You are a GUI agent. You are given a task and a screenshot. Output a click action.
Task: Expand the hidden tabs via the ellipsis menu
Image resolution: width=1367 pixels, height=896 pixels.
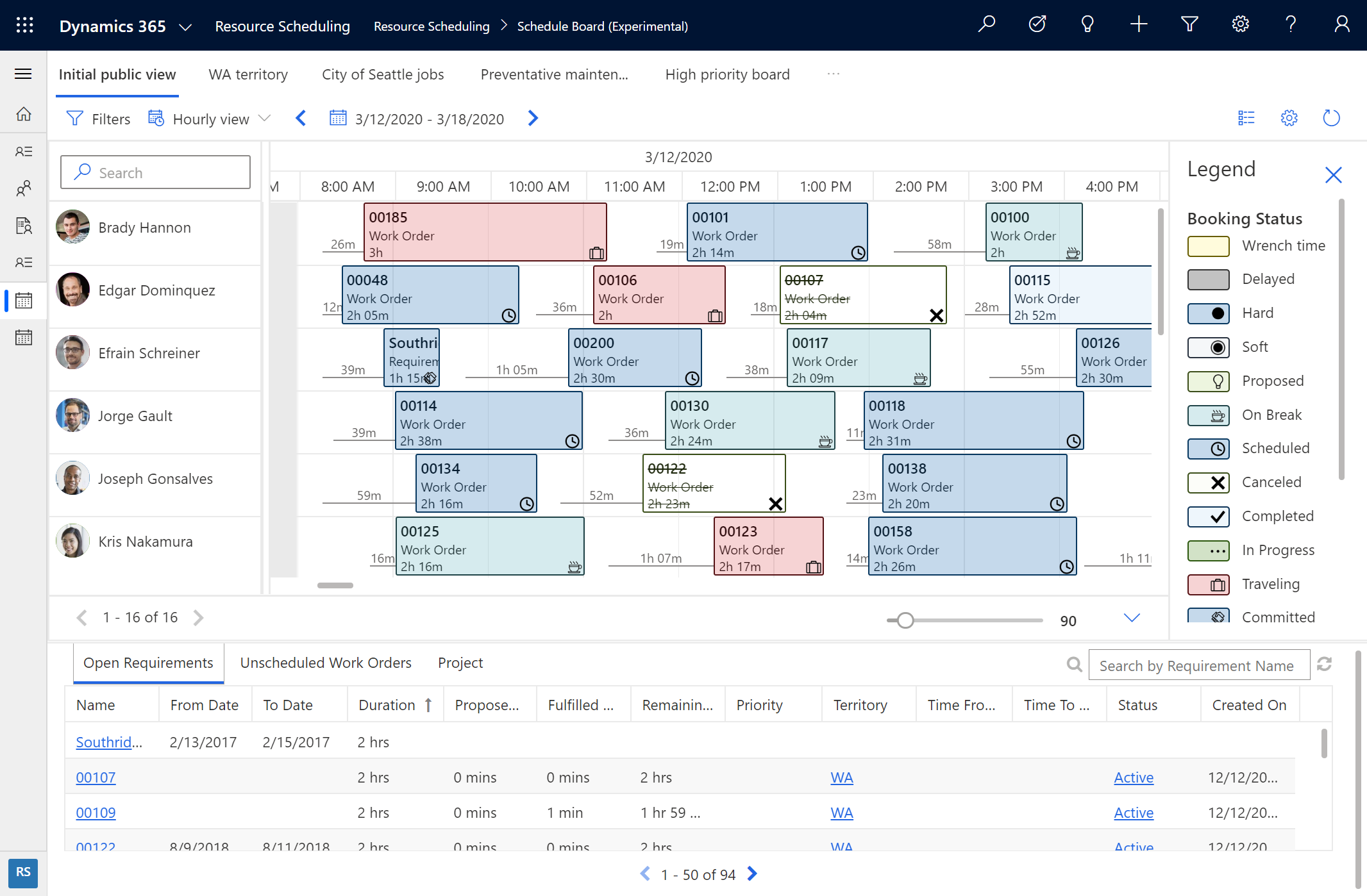[833, 73]
